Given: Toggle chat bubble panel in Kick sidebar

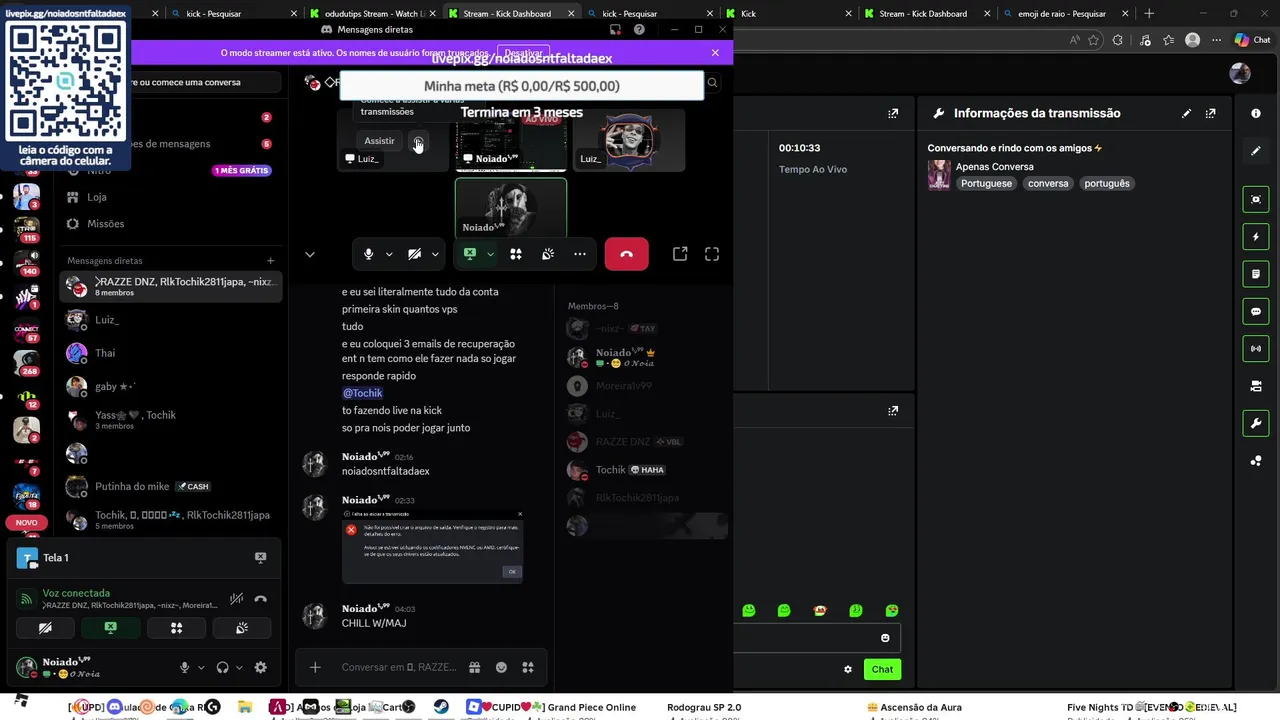Looking at the screenshot, I should coord(1256,312).
